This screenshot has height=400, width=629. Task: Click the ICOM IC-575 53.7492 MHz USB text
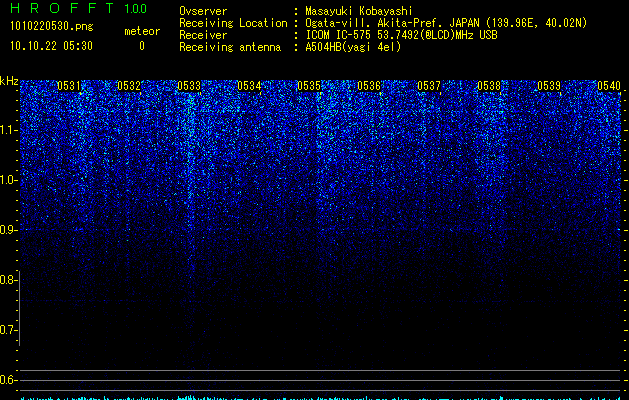coord(401,35)
